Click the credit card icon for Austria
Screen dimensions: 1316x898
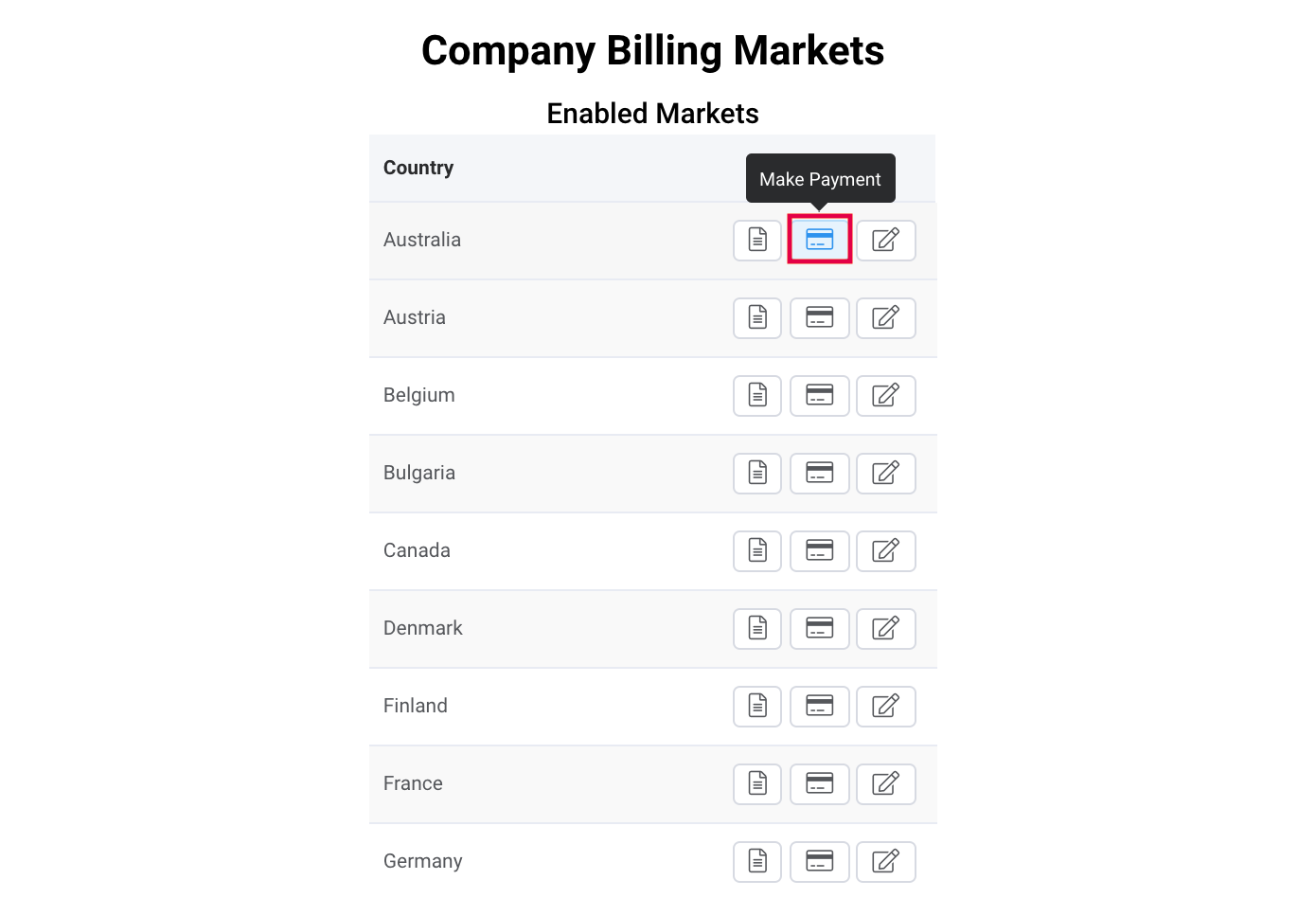pyautogui.click(x=820, y=317)
